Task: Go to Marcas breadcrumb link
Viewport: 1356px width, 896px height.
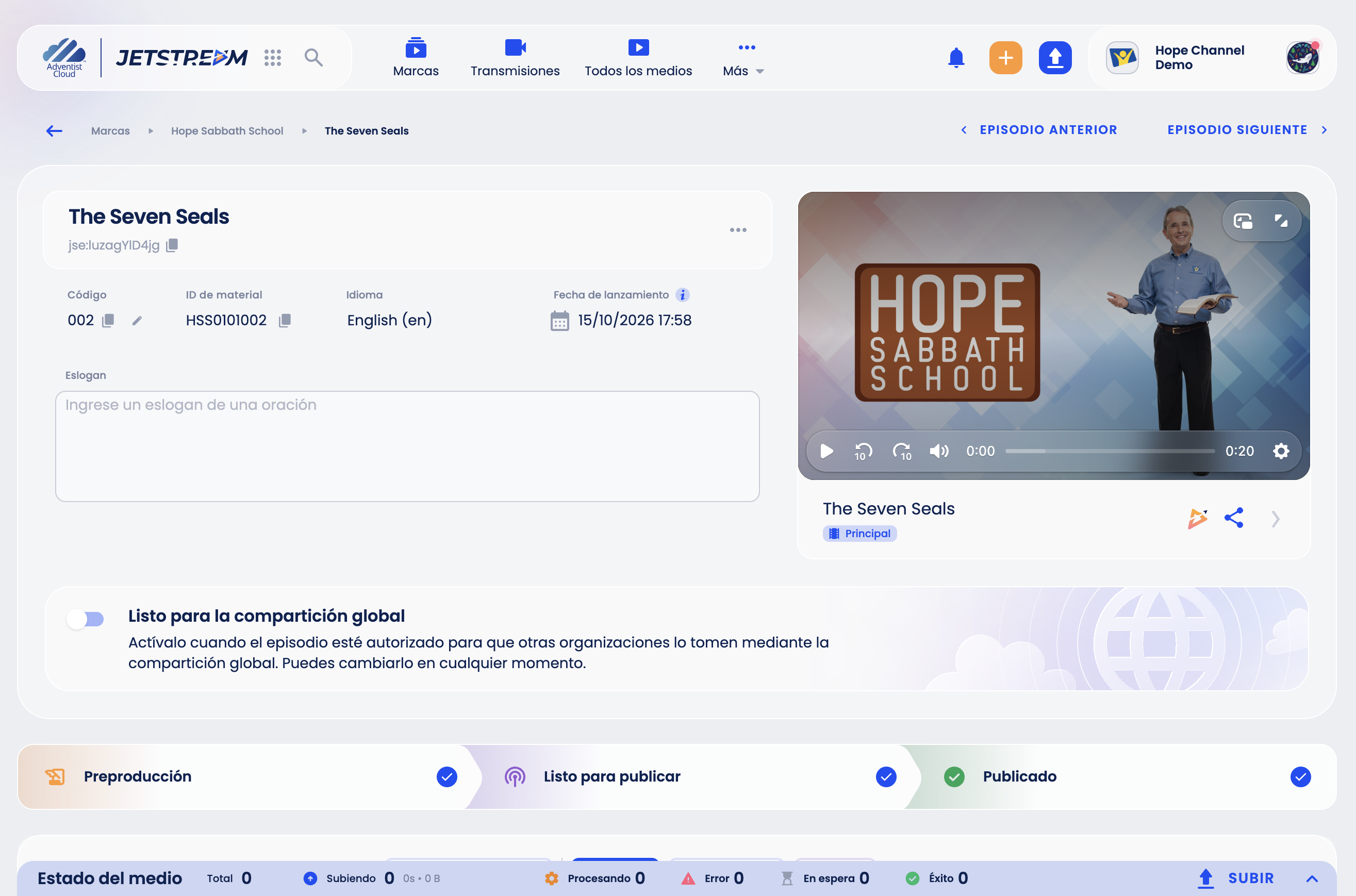Action: tap(110, 131)
